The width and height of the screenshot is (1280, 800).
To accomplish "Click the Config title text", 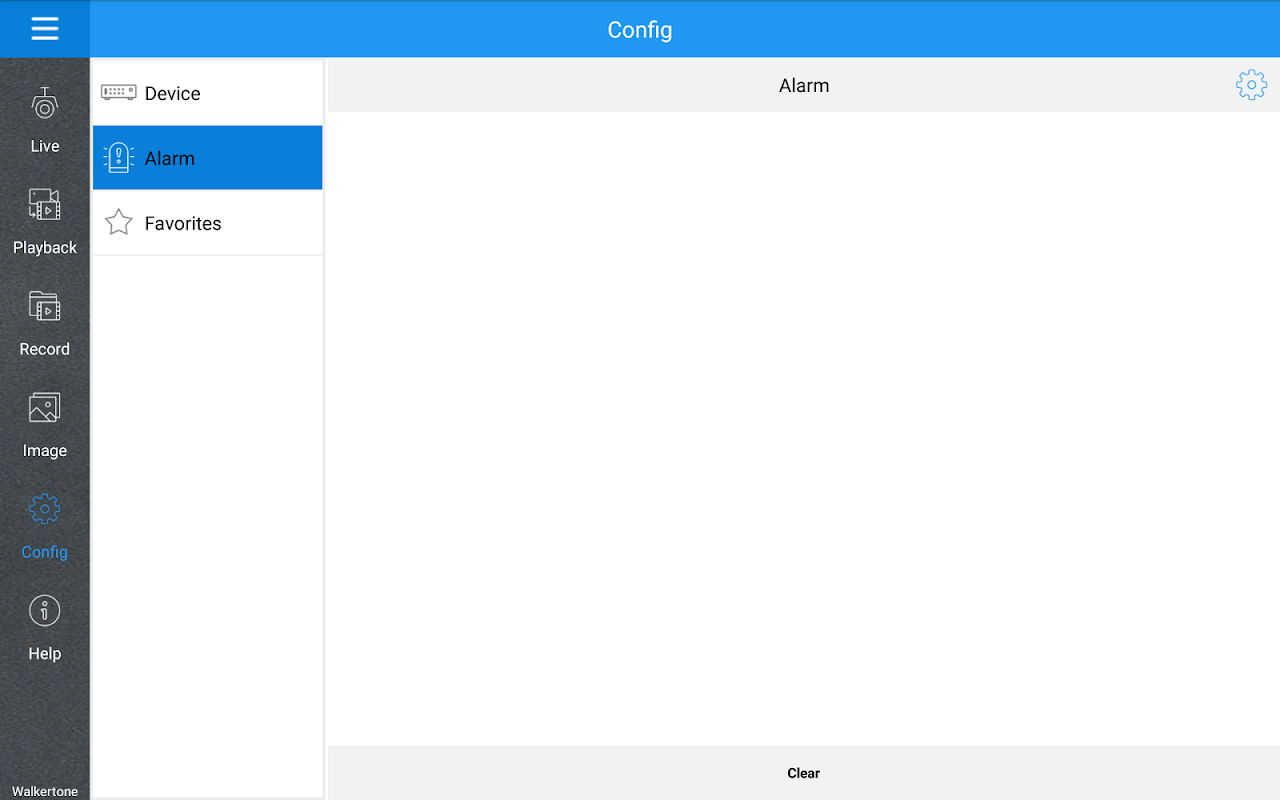I will pyautogui.click(x=640, y=30).
